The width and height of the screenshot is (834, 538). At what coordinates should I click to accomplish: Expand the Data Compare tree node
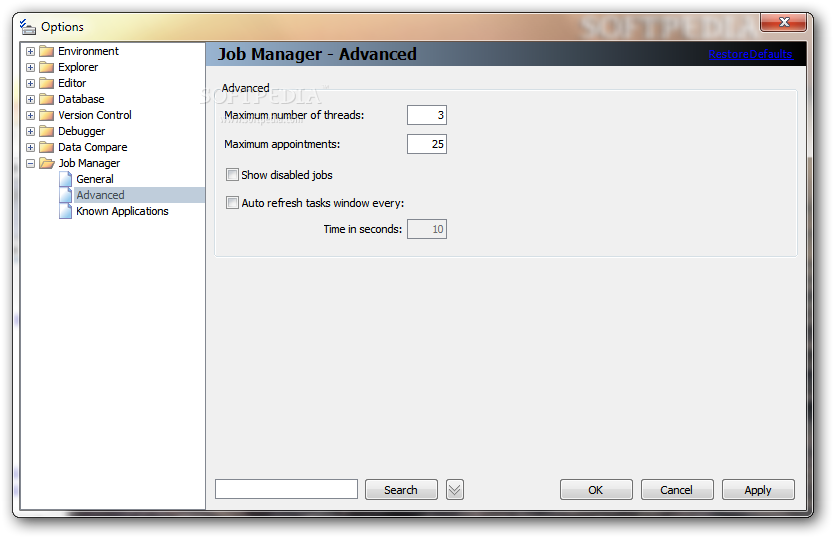pyautogui.click(x=30, y=147)
